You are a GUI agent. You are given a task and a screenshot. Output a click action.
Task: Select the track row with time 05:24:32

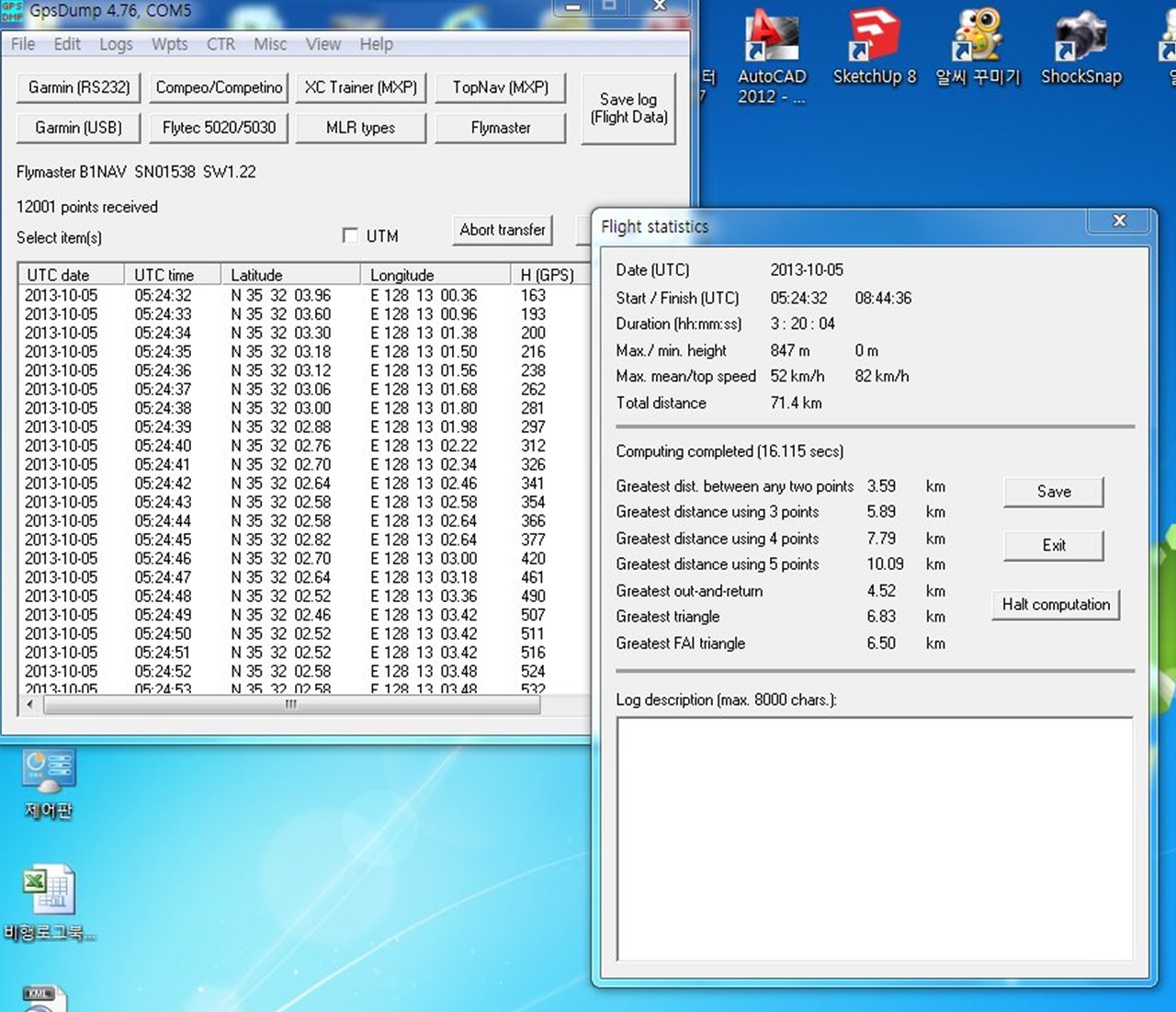[x=303, y=295]
